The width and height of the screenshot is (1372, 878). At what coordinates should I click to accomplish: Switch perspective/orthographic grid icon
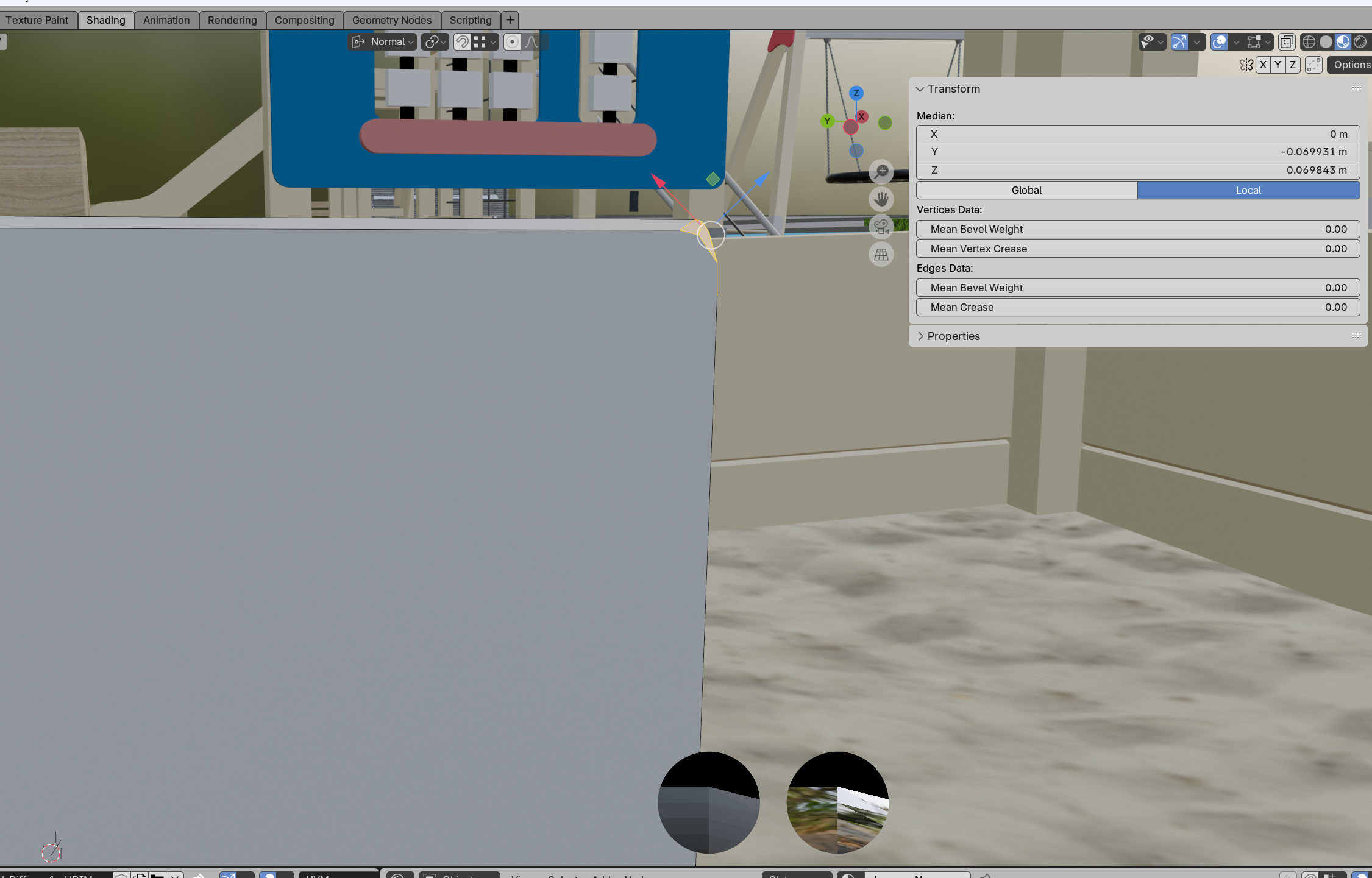click(x=881, y=254)
